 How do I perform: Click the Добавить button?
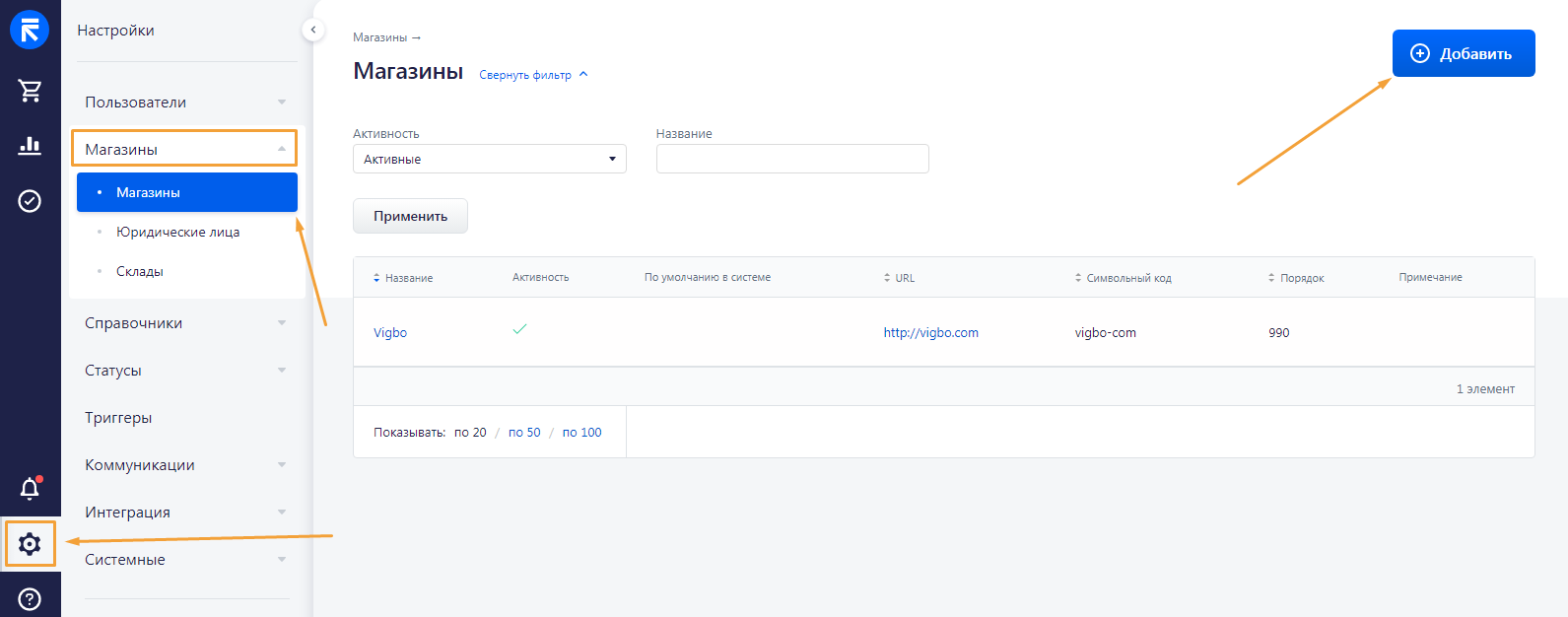[1464, 53]
